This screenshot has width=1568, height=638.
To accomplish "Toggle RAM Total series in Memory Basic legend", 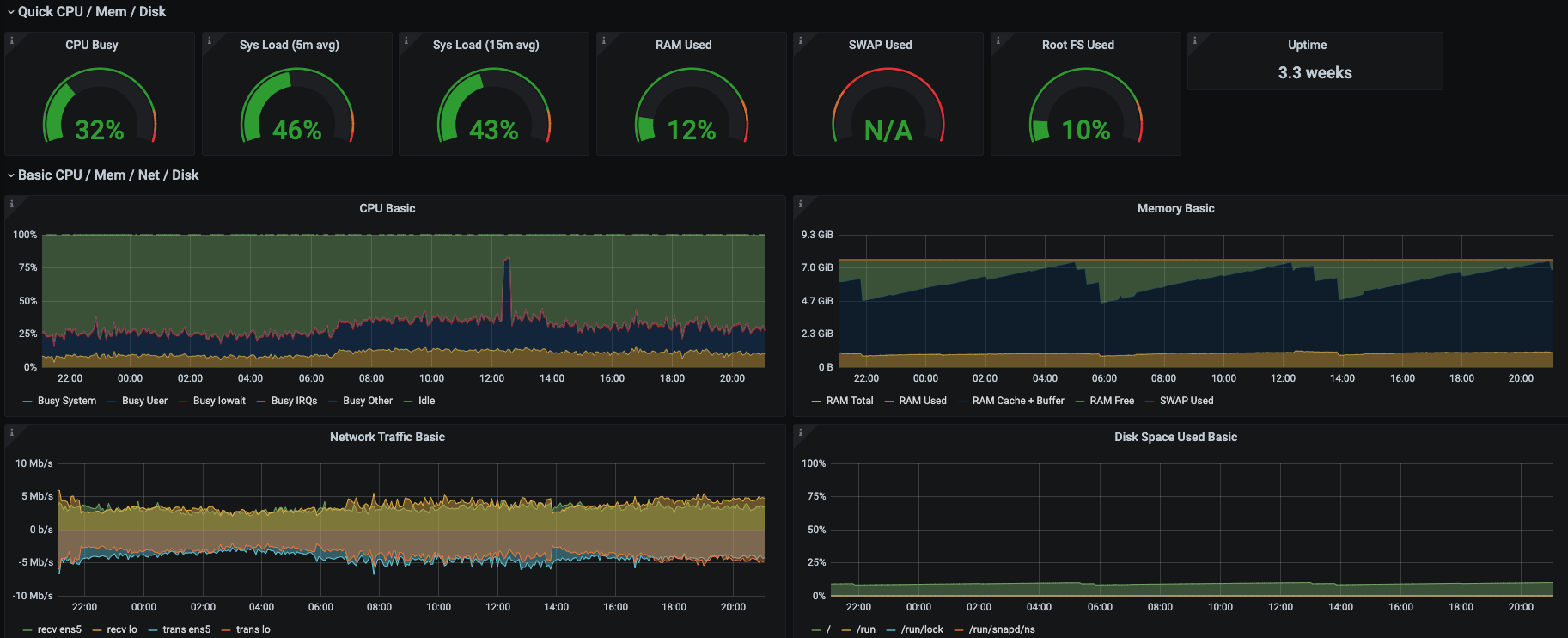I will 850,401.
